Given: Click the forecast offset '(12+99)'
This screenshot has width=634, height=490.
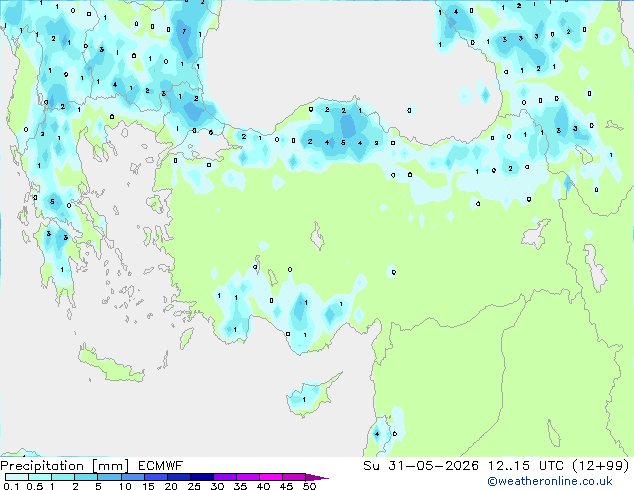Looking at the screenshot, I should tap(601, 466).
